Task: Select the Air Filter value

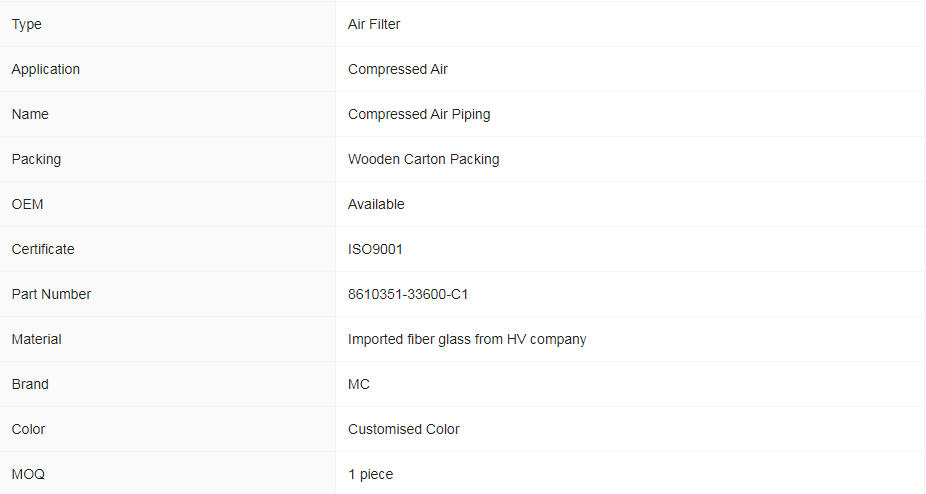Action: [x=374, y=24]
